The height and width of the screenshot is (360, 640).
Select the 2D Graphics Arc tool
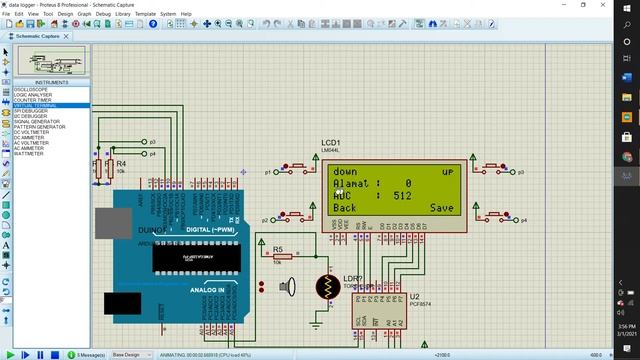click(x=6, y=225)
